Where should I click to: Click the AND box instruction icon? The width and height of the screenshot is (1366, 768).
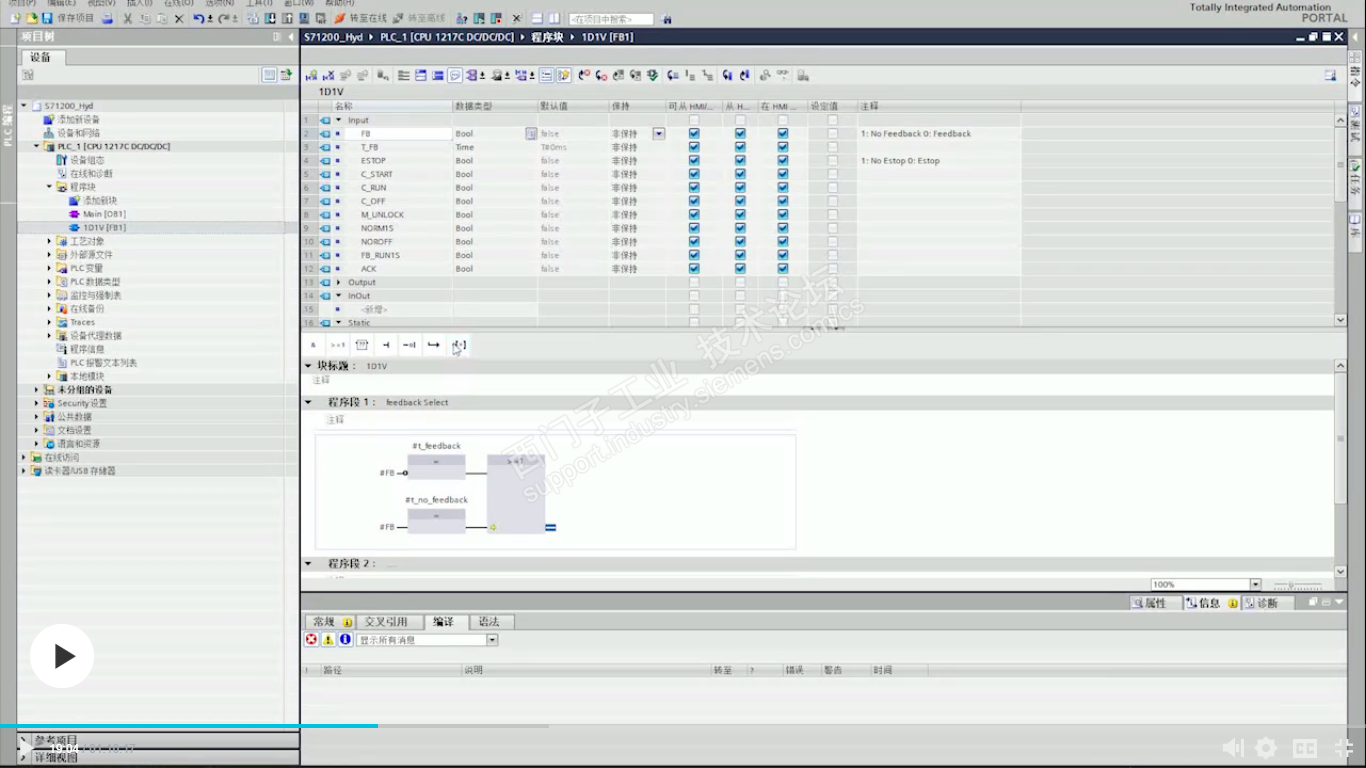click(x=313, y=345)
